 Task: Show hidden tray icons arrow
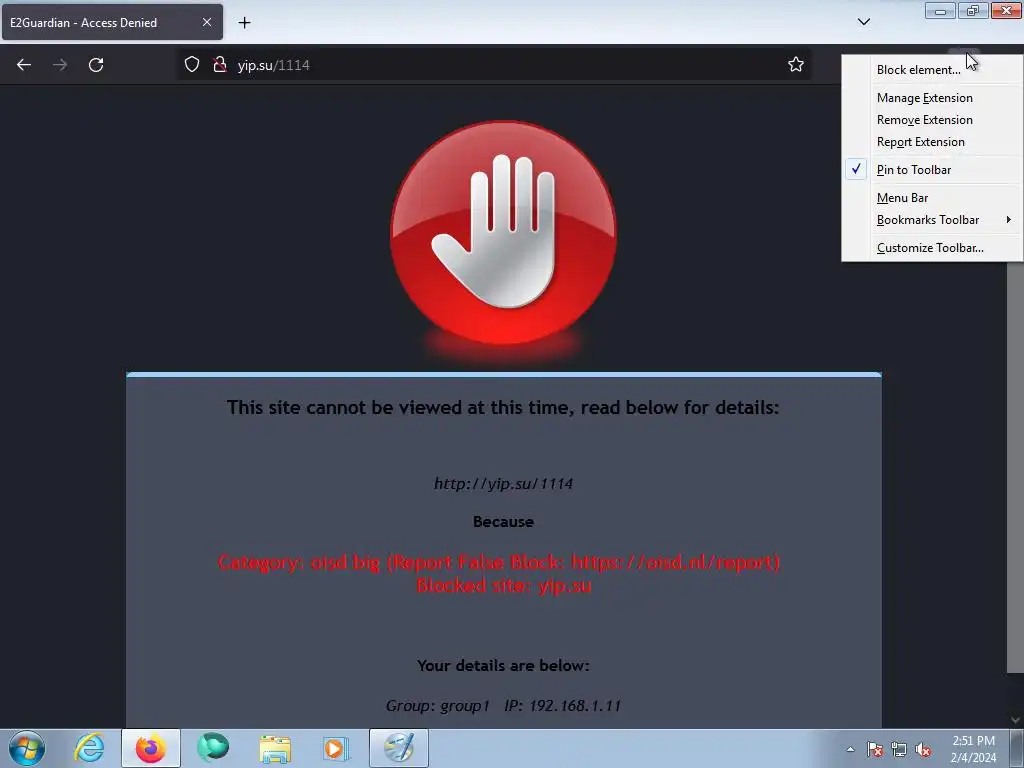click(850, 749)
